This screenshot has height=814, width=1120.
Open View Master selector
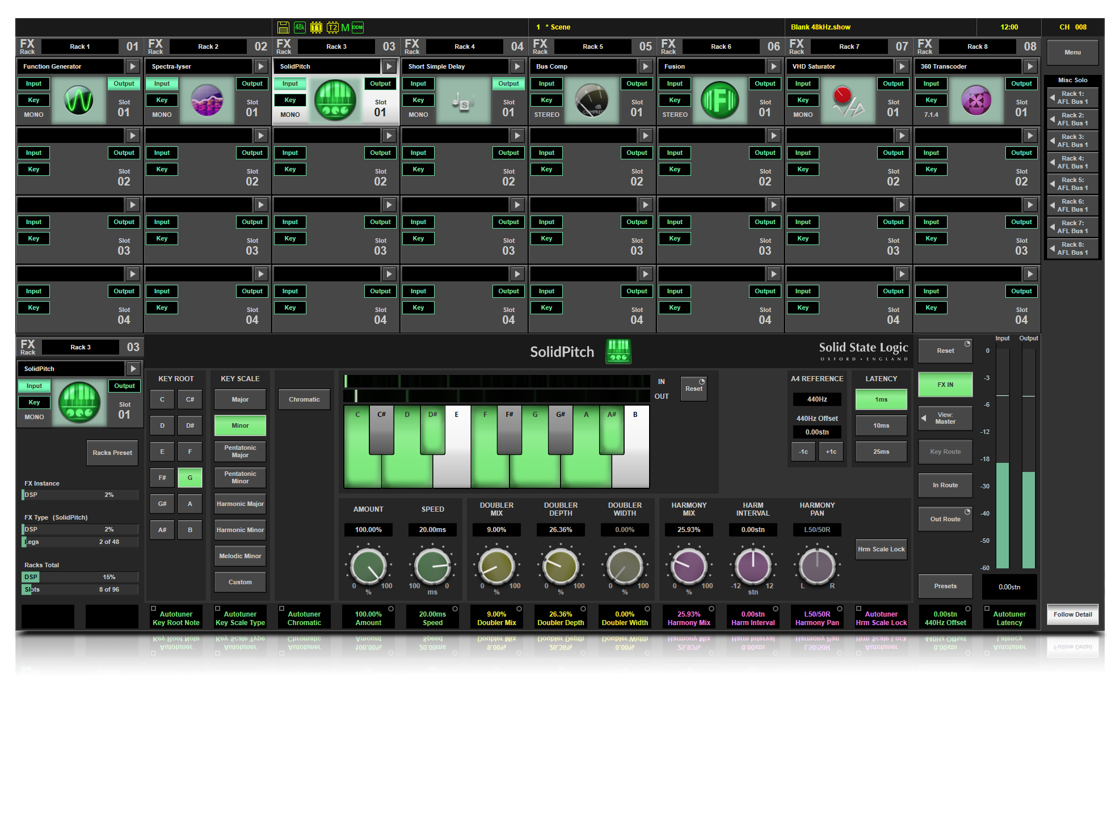click(945, 418)
